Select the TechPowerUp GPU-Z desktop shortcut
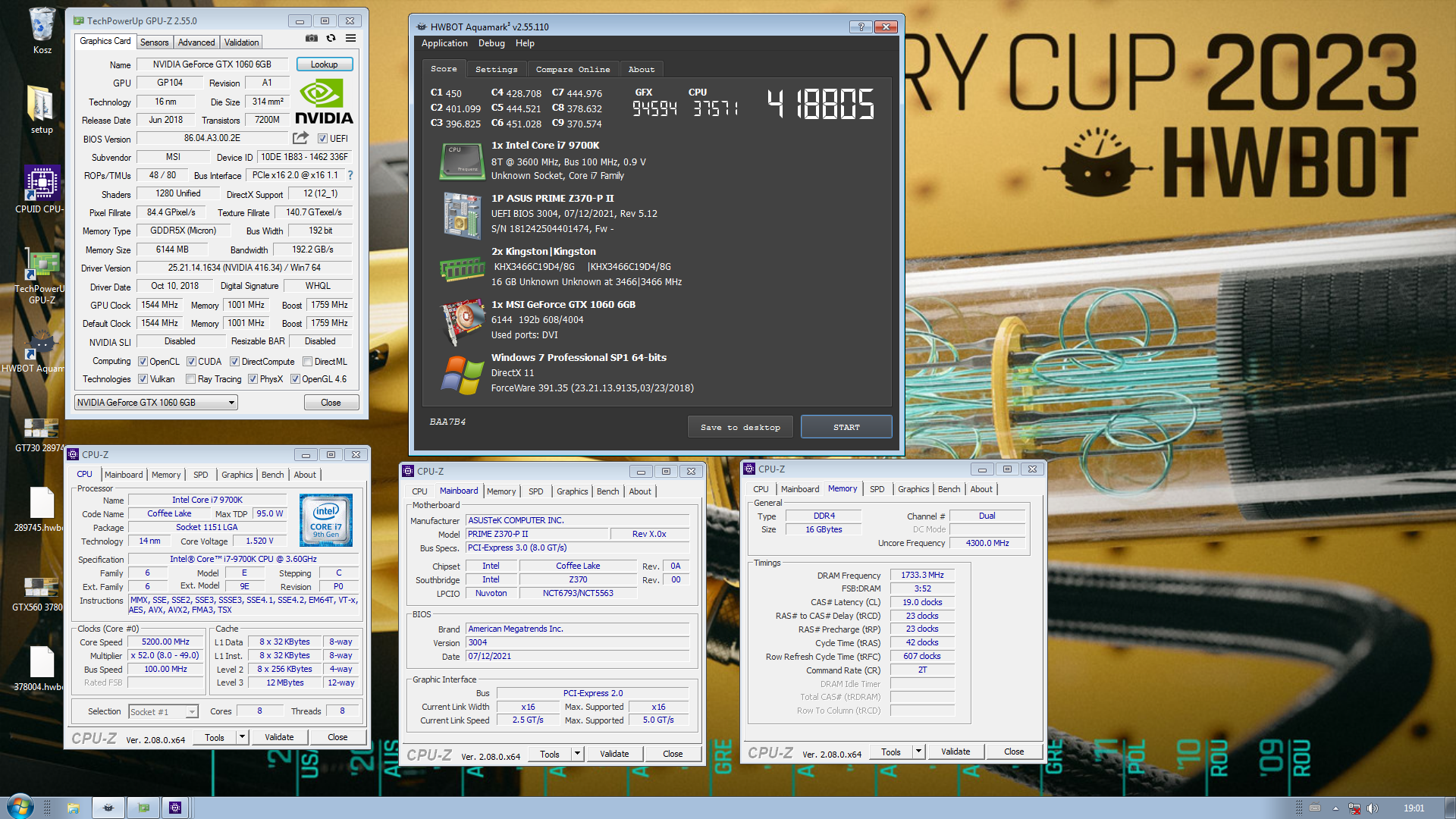 (42, 277)
